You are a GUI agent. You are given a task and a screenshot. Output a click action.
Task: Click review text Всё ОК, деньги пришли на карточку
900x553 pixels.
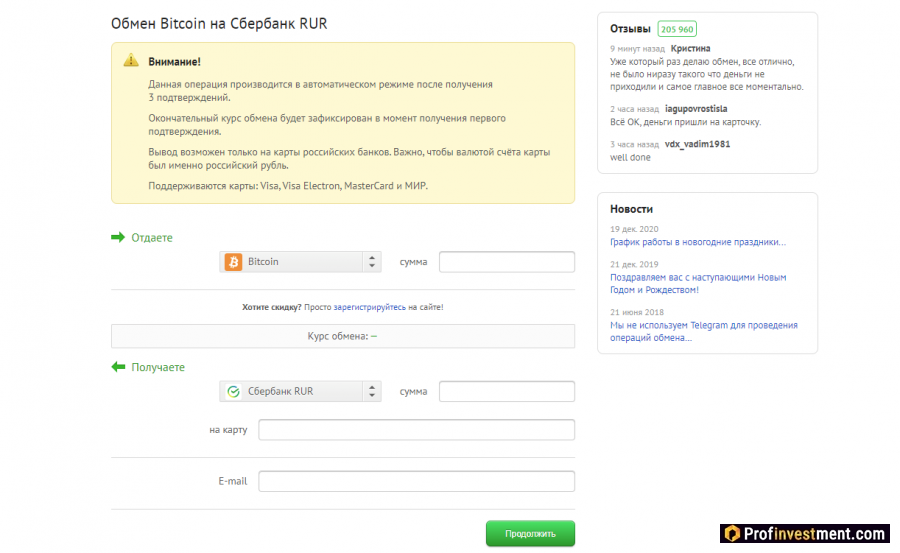[685, 122]
